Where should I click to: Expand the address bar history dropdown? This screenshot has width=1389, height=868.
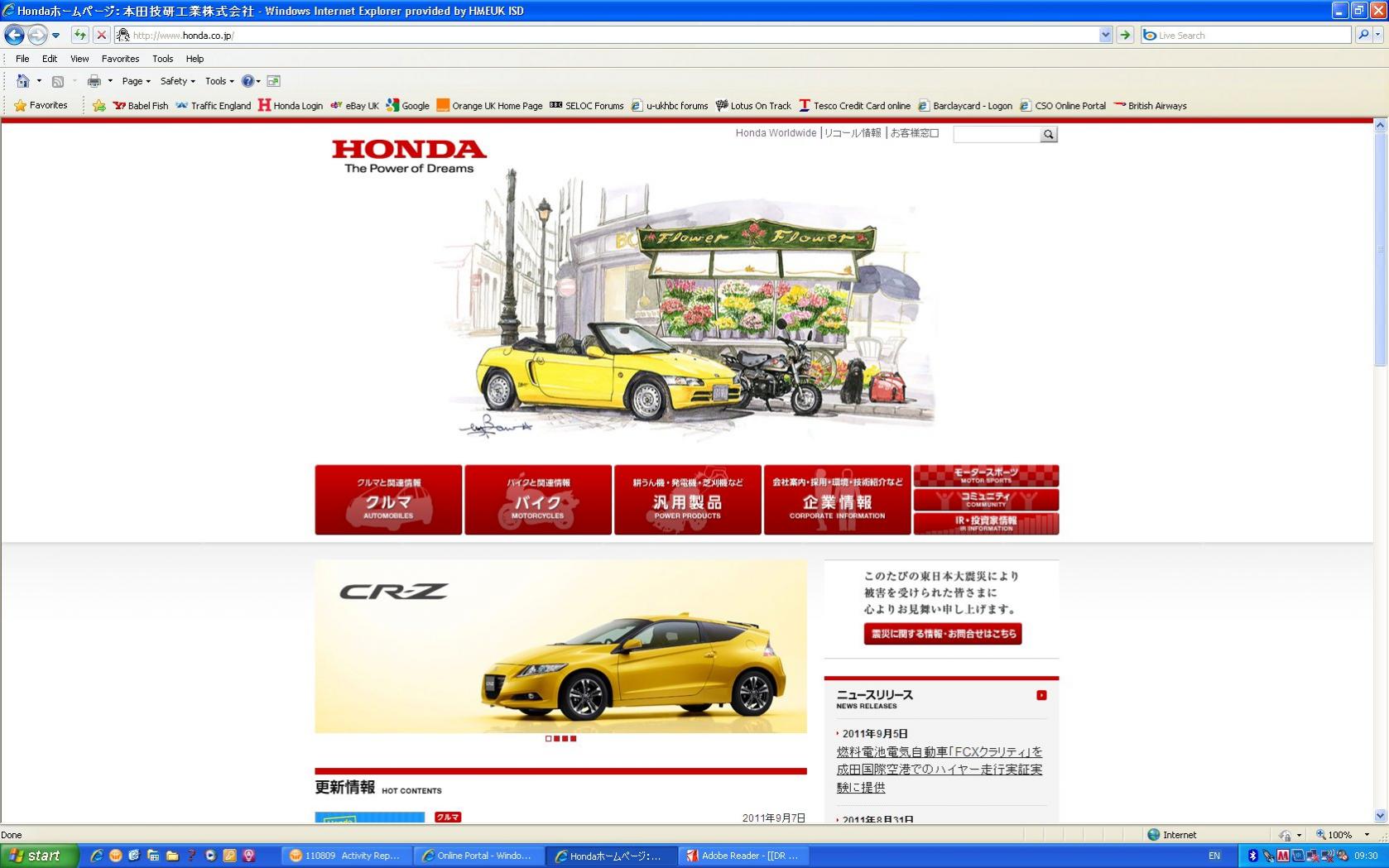pos(1105,35)
